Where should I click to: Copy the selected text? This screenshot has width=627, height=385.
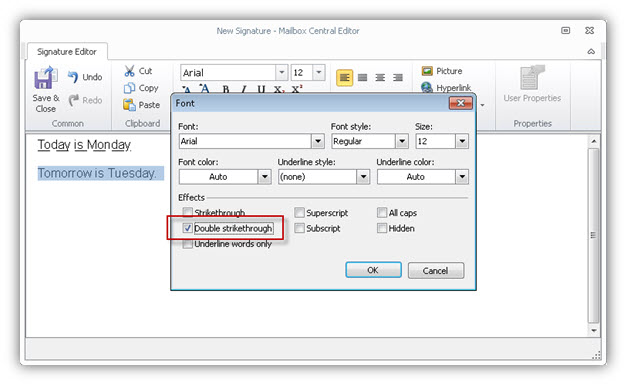pos(141,88)
